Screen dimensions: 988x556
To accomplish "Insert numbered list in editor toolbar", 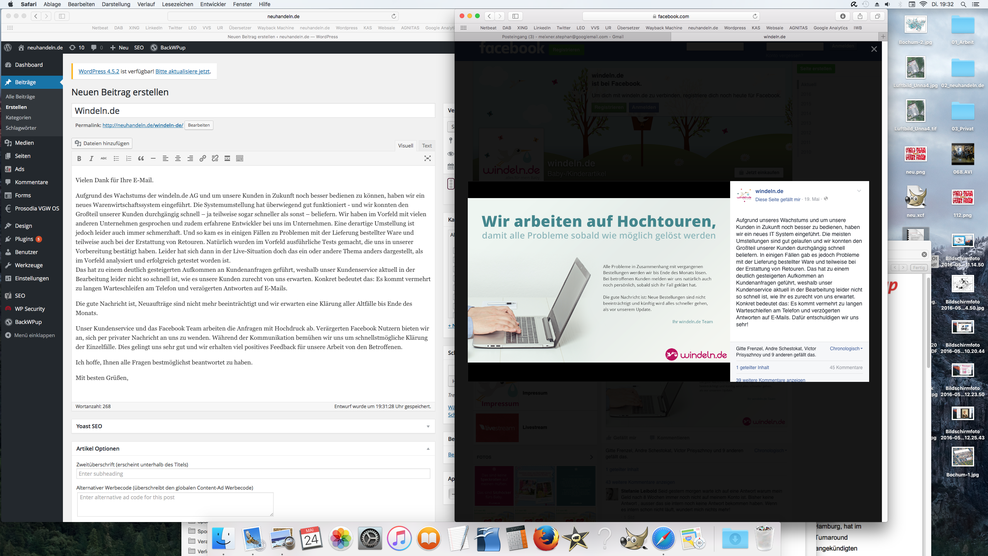I will [129, 159].
